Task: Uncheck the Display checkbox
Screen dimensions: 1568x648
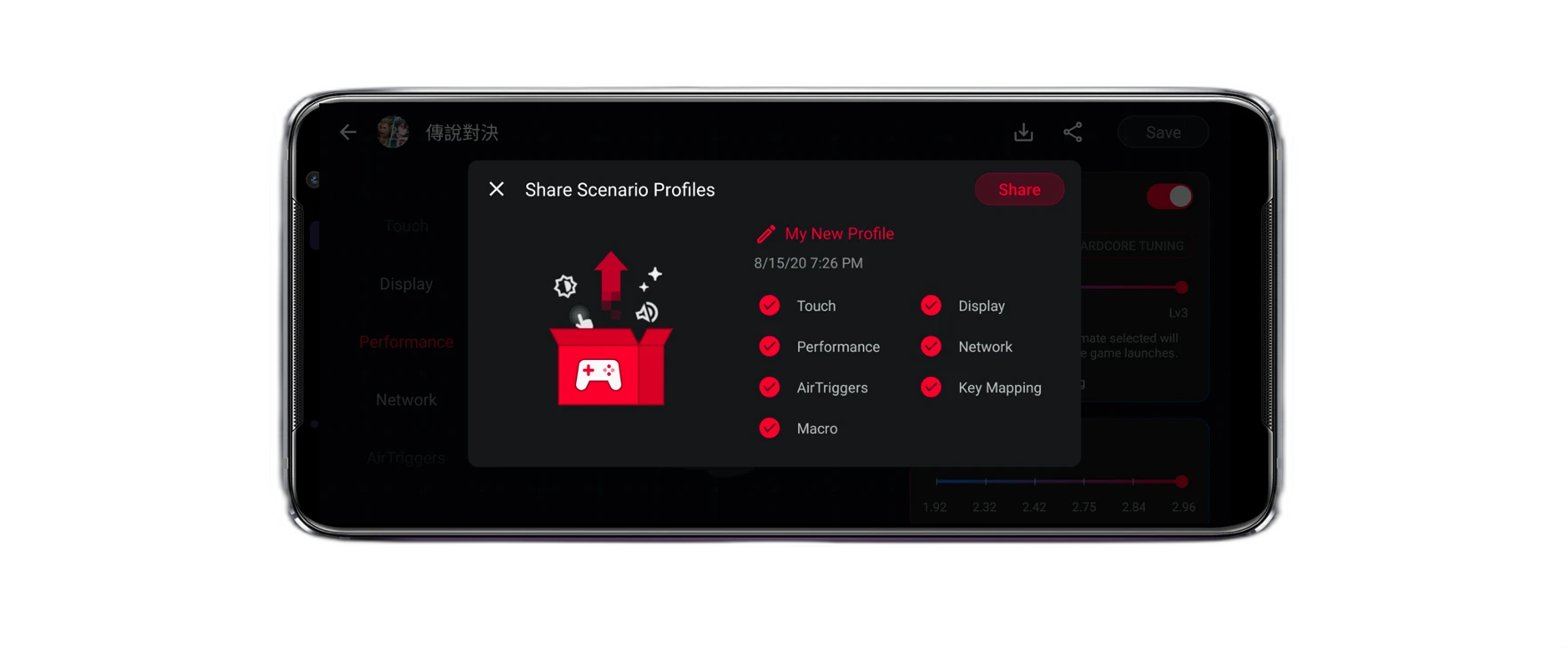Action: click(931, 306)
